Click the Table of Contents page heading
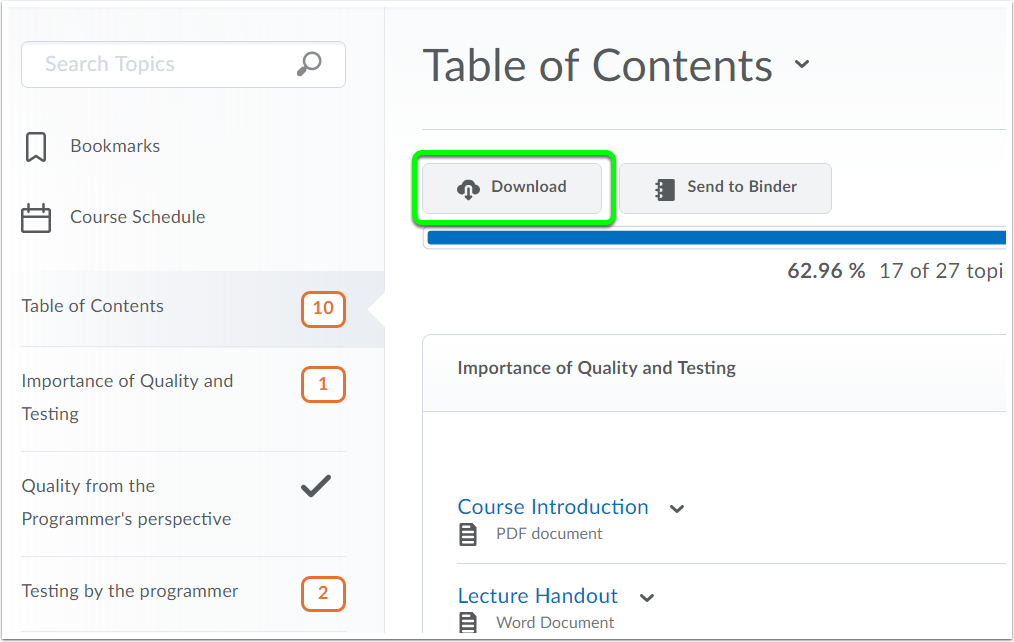 [x=598, y=66]
